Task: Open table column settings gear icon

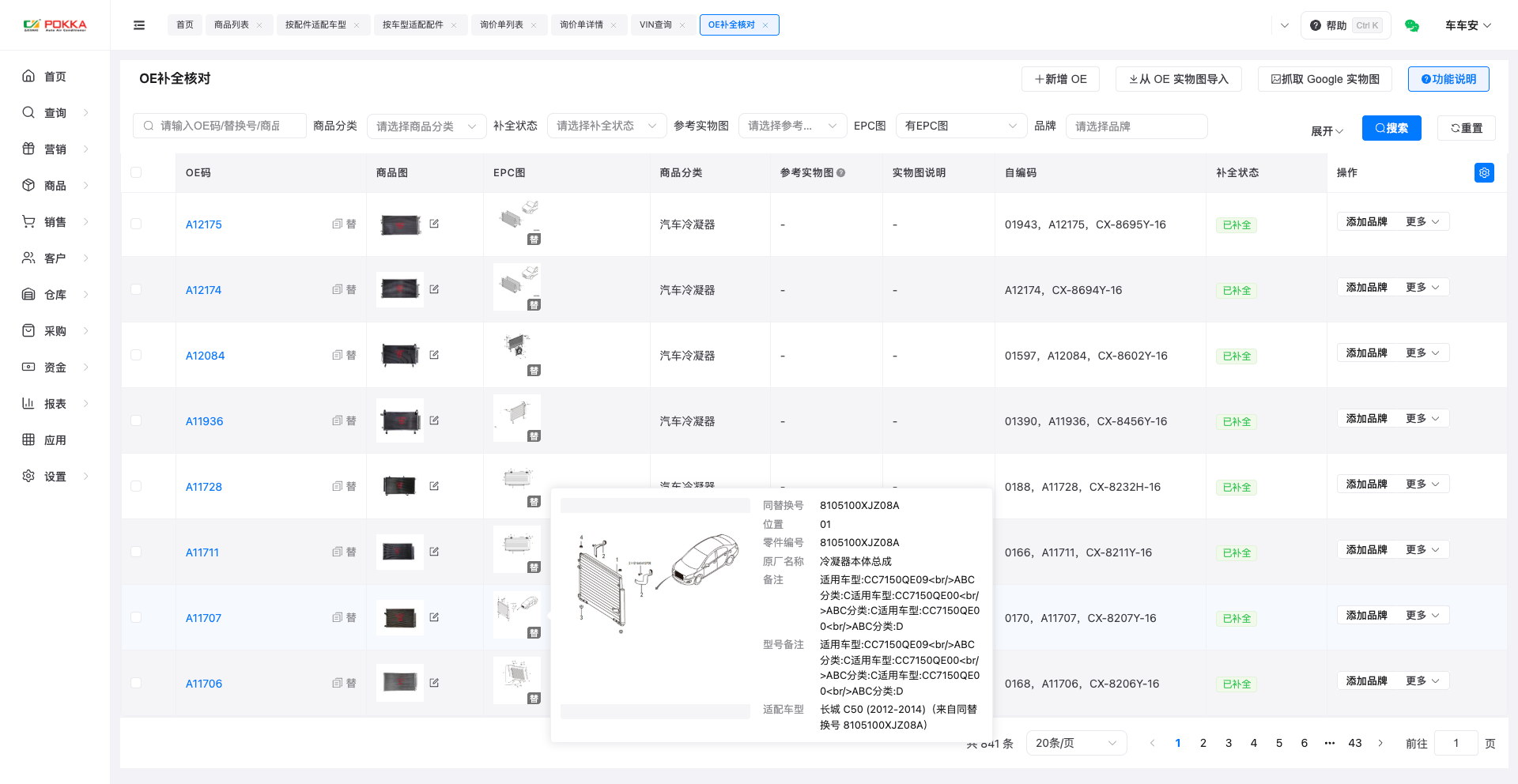Action: 1484,172
